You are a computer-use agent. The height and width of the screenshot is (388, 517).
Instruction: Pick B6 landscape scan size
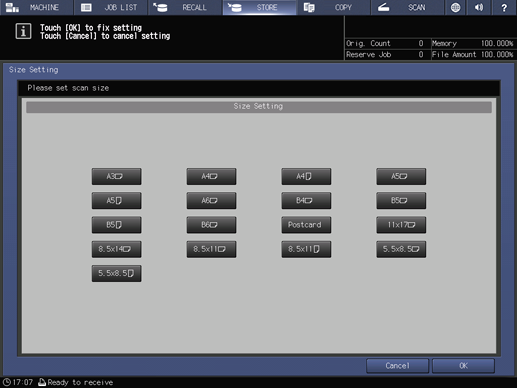(211, 225)
